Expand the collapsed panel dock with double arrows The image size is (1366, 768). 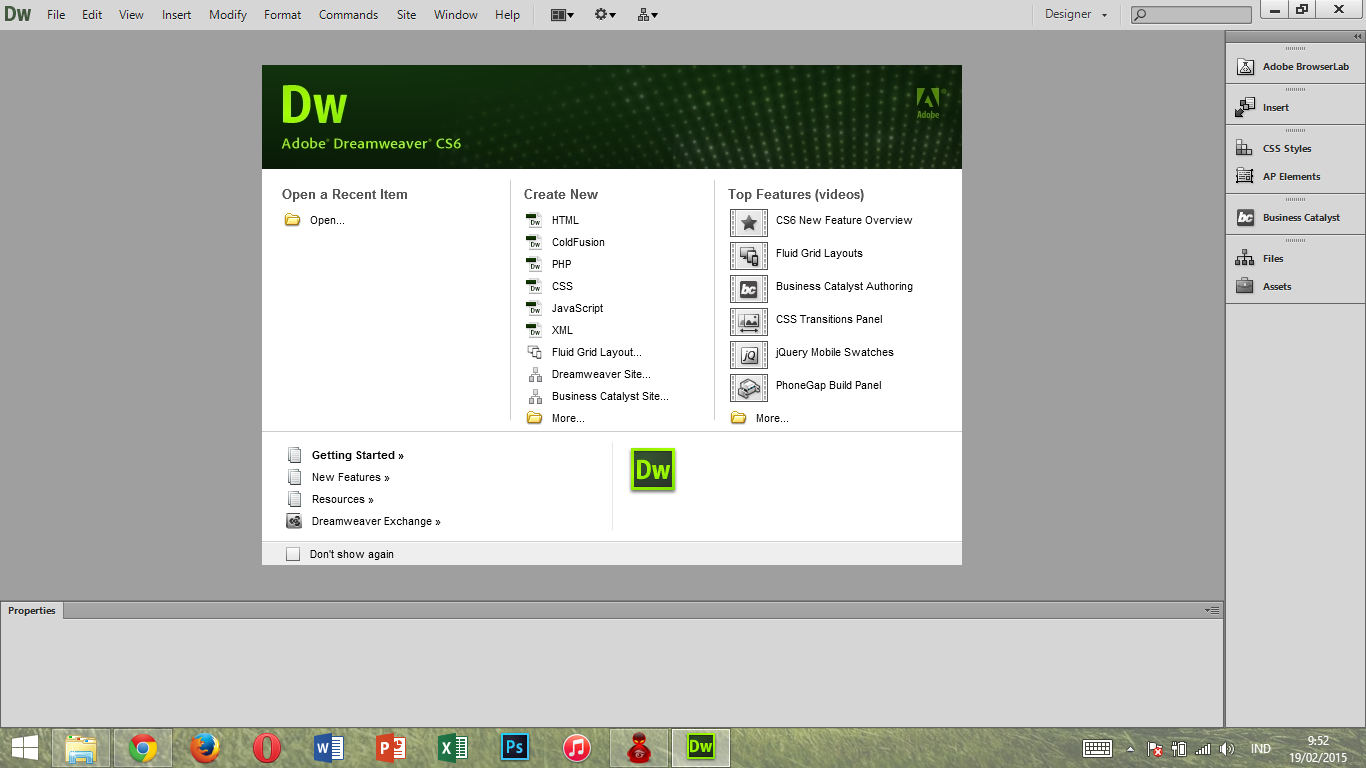tap(1356, 36)
